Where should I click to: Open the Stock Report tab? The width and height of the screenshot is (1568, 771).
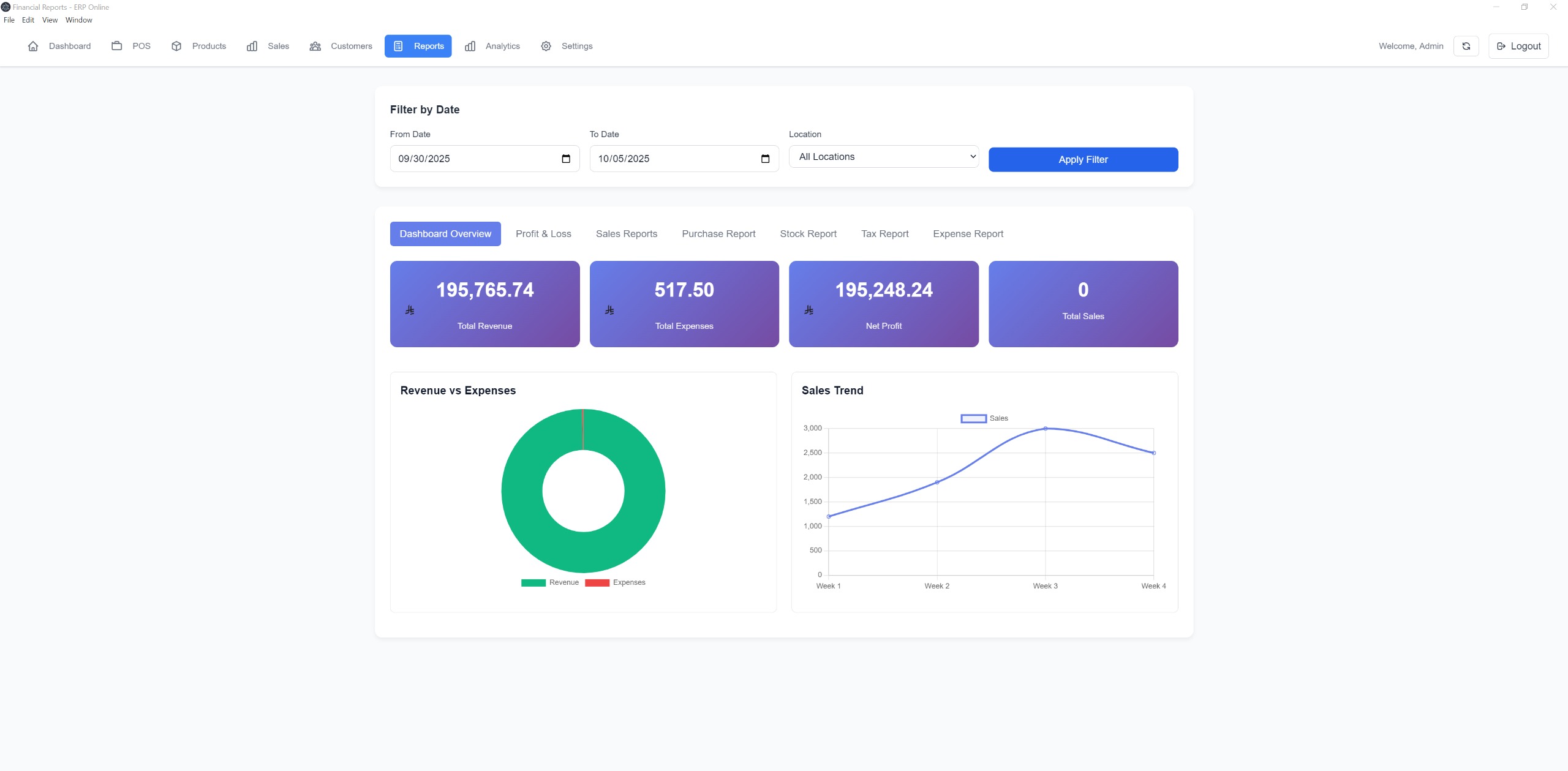[807, 234]
